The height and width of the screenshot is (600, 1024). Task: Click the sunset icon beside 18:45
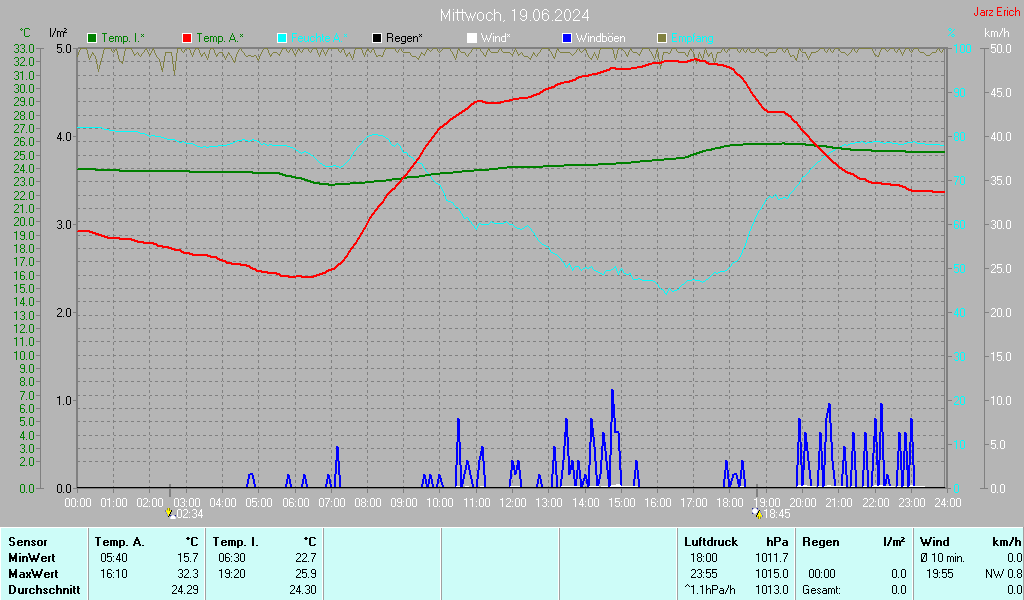pyautogui.click(x=758, y=514)
